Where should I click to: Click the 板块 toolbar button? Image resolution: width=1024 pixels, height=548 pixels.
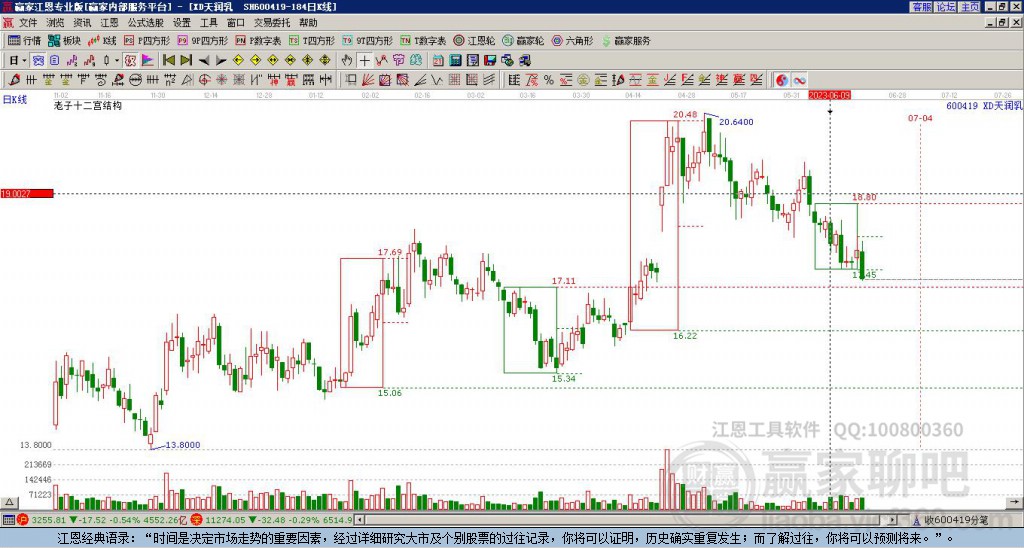coord(64,40)
